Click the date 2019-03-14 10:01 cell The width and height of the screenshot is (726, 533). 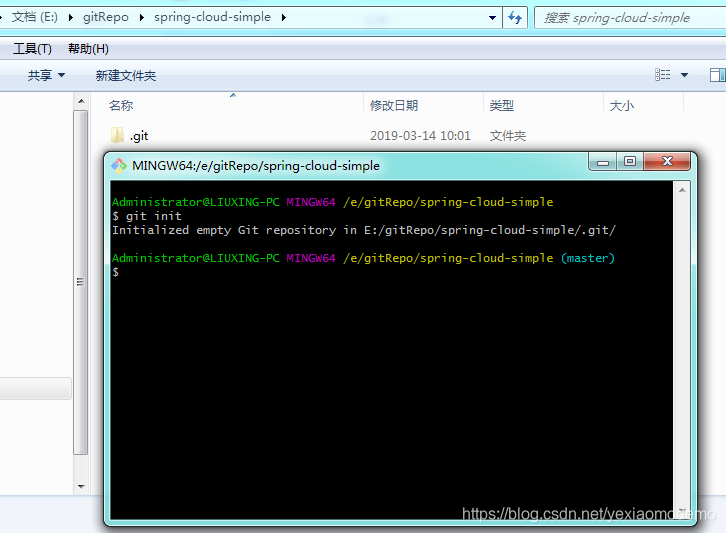click(420, 136)
